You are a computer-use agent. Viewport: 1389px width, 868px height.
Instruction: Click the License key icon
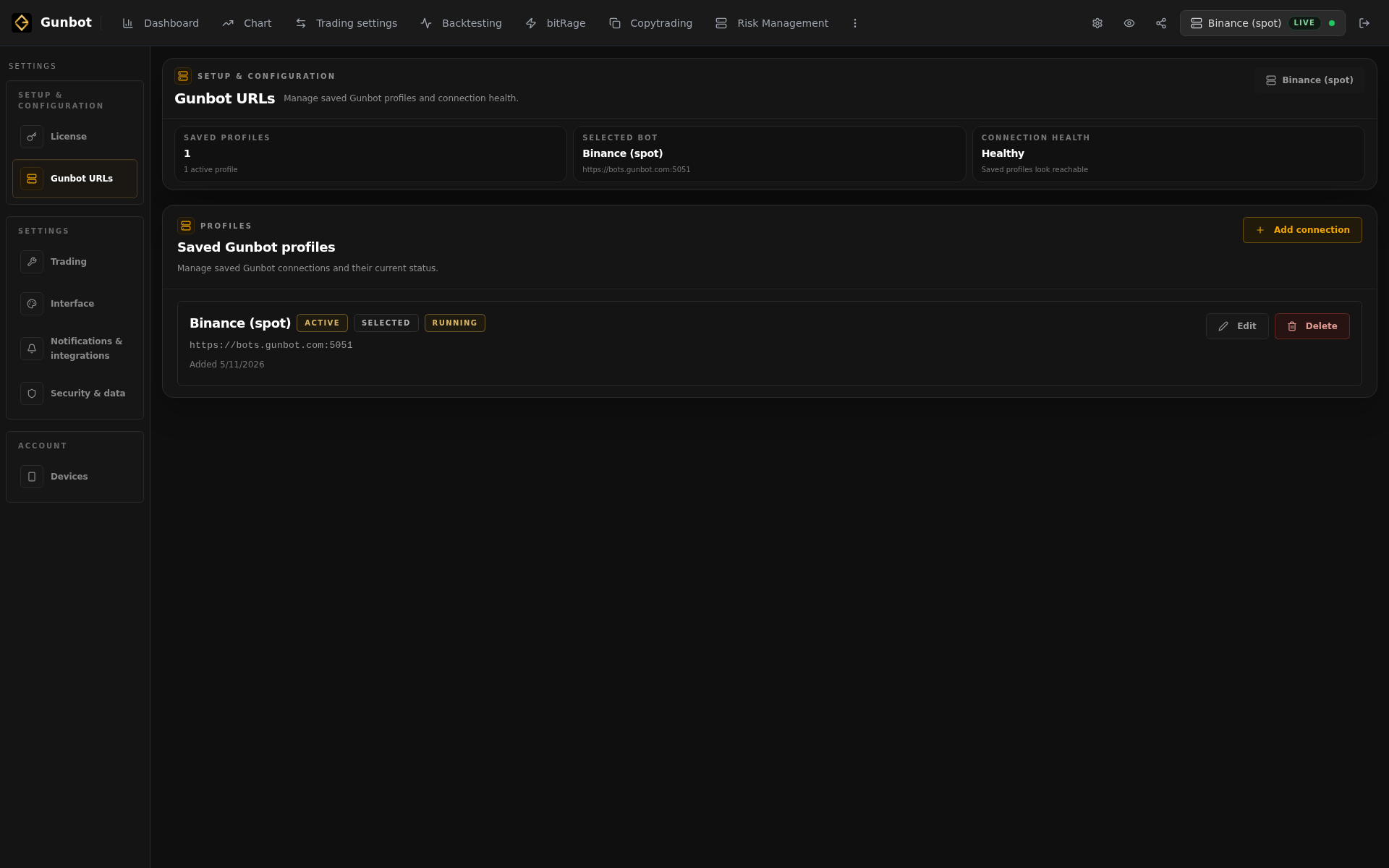32,137
